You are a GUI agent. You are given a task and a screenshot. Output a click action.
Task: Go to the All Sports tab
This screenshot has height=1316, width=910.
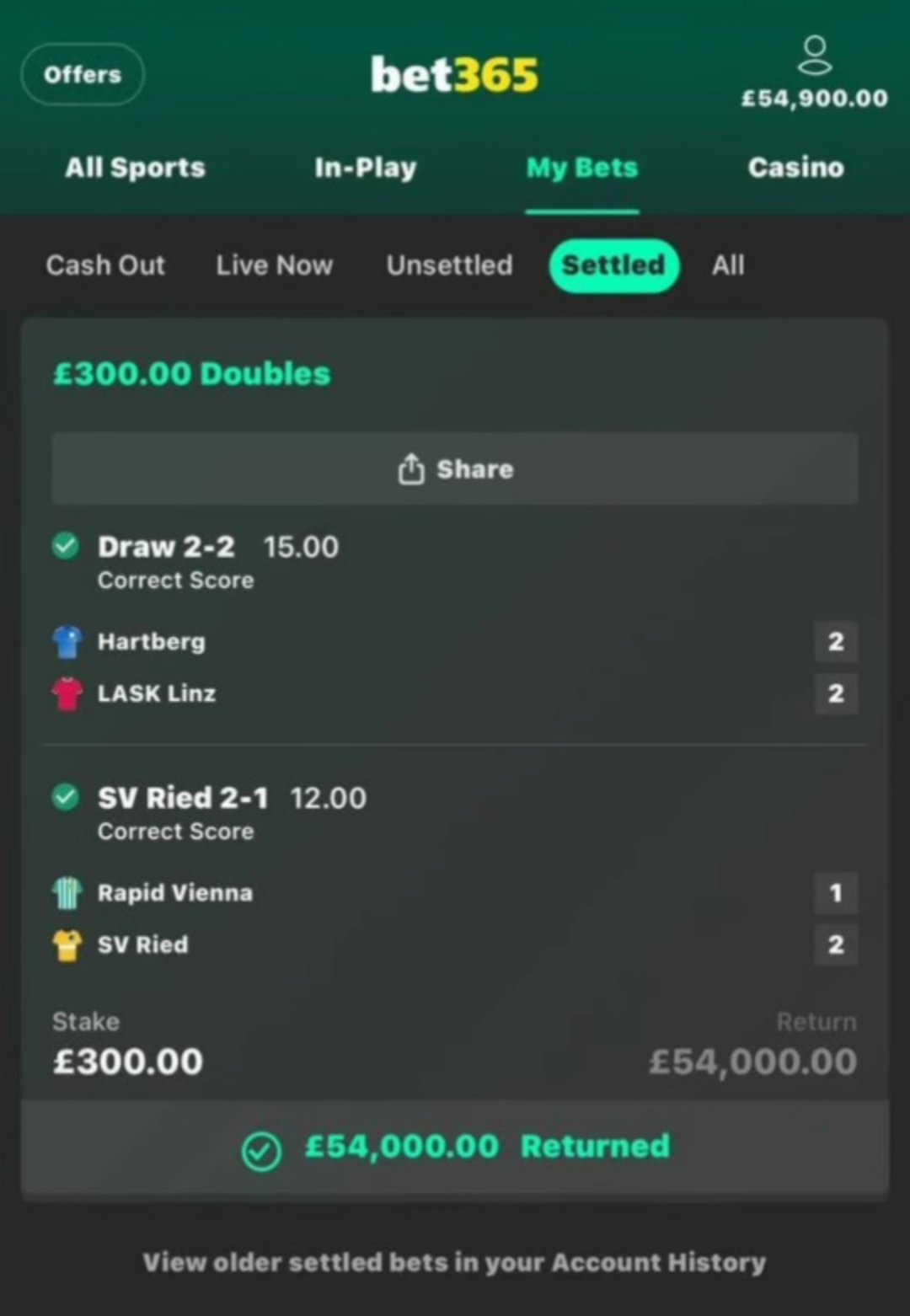coord(136,168)
